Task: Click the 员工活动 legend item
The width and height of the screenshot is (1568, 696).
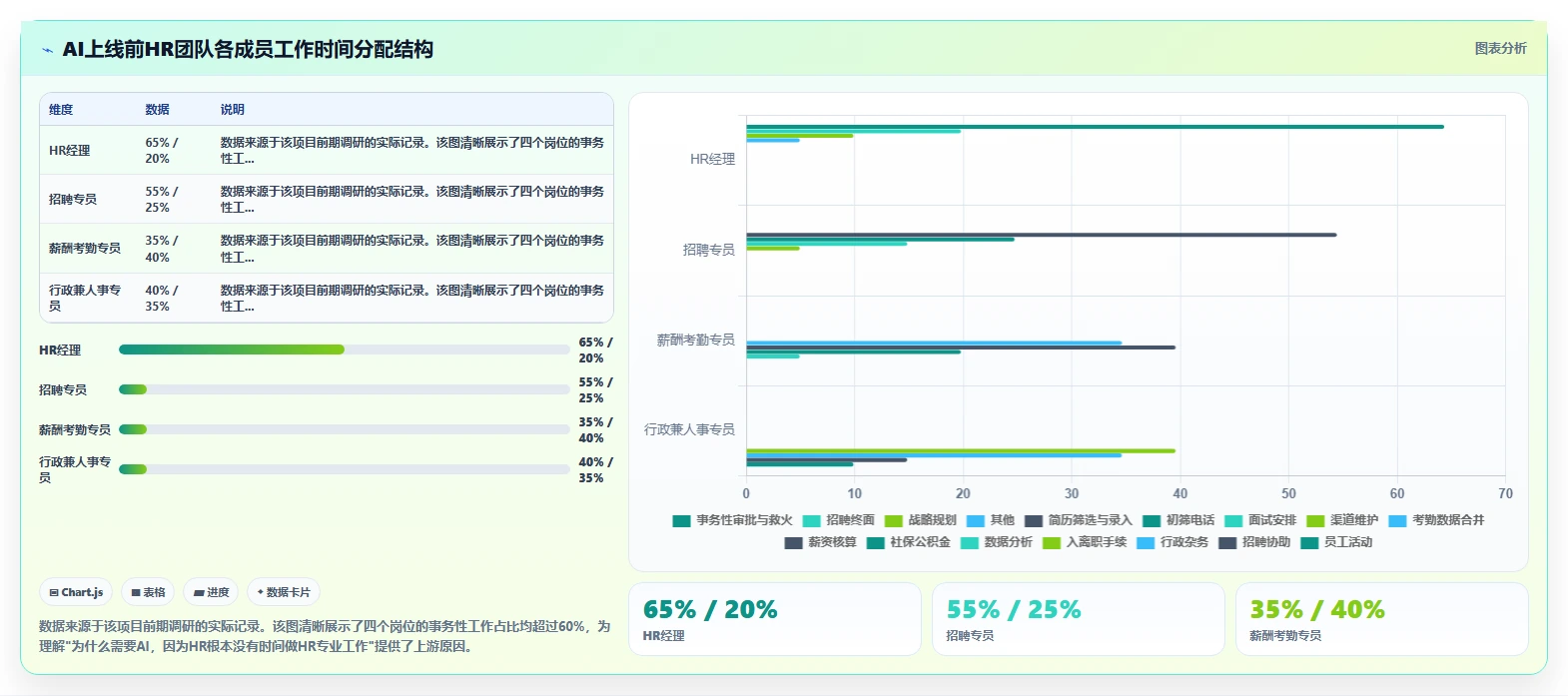Action: [x=1336, y=542]
